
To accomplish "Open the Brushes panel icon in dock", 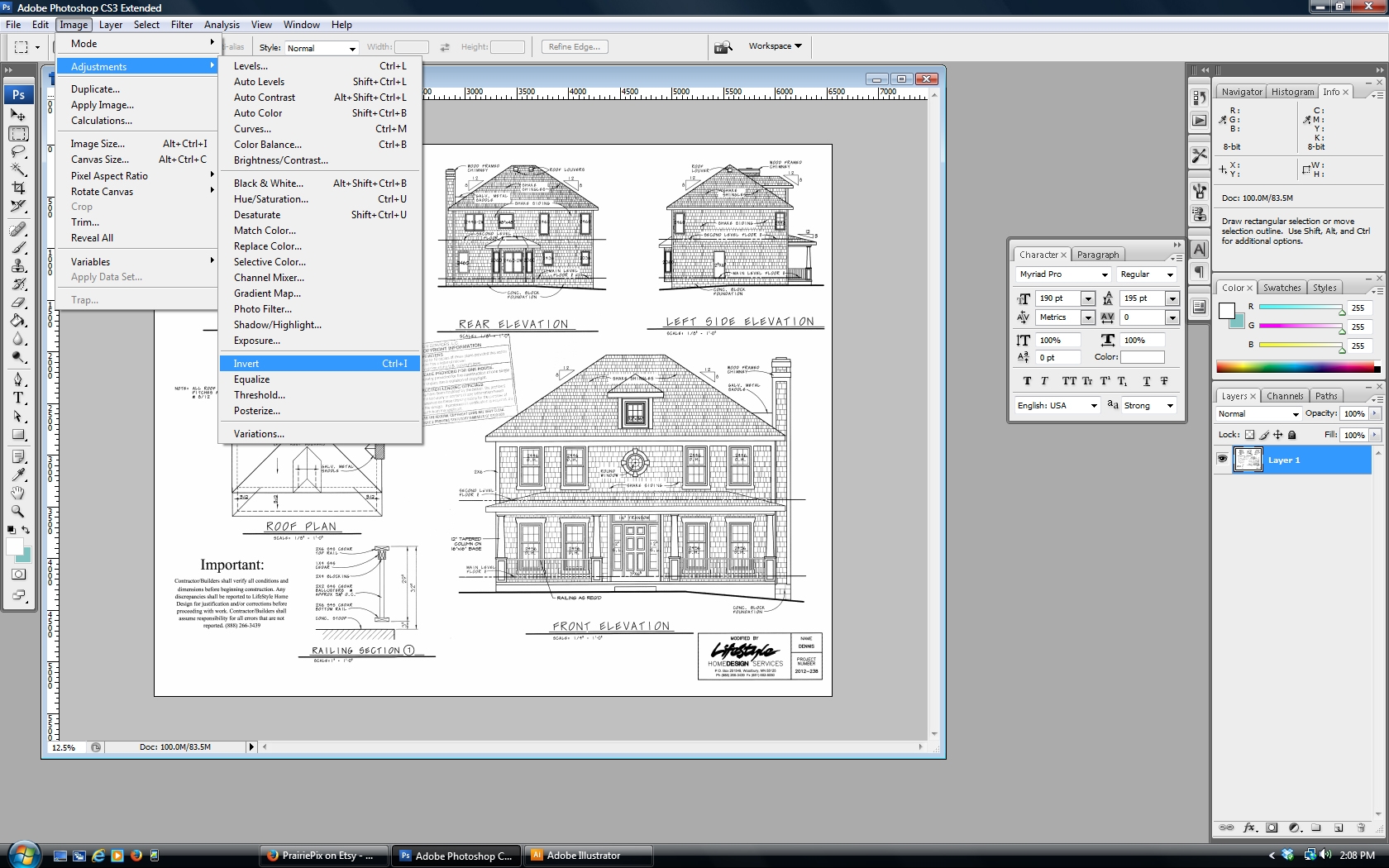I will tap(1199, 191).
